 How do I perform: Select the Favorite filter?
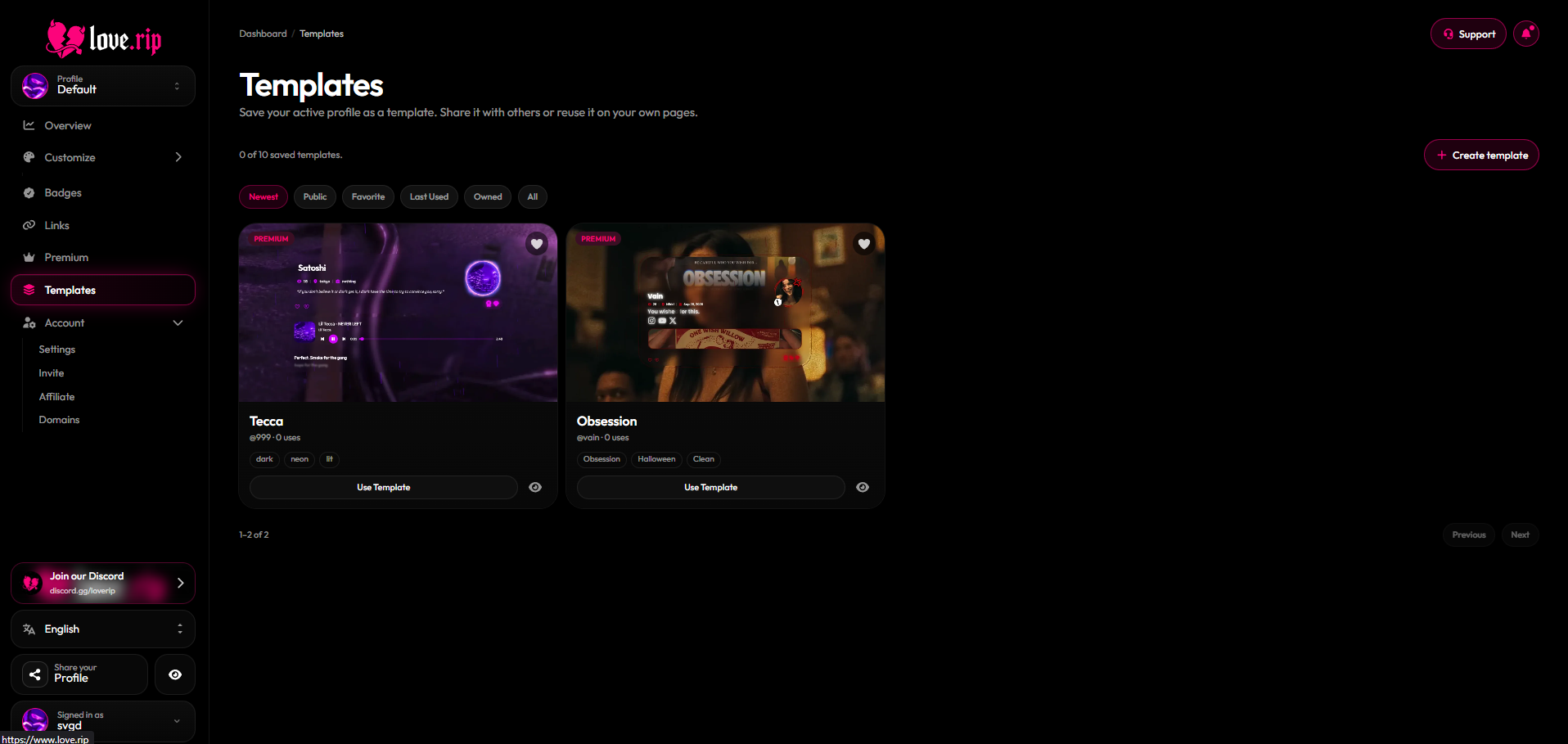[368, 196]
